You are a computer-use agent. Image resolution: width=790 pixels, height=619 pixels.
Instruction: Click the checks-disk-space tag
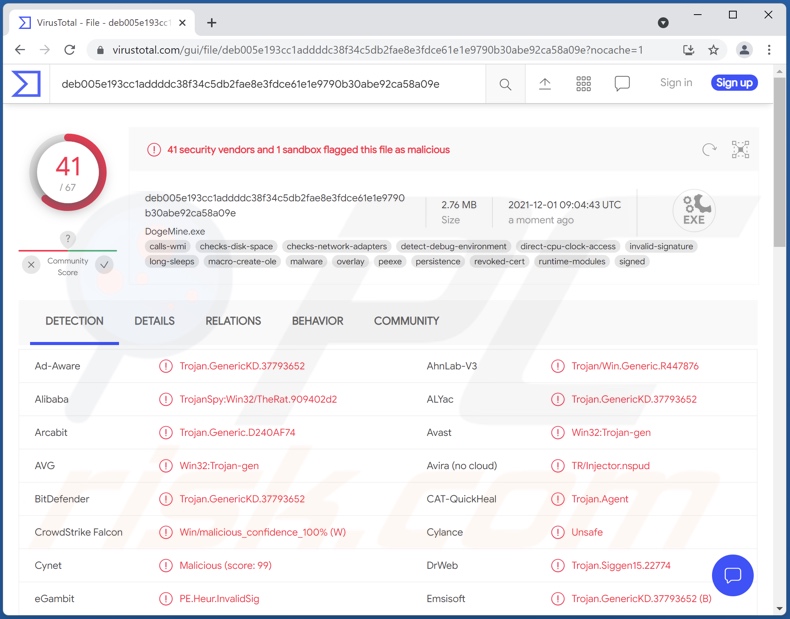(236, 246)
